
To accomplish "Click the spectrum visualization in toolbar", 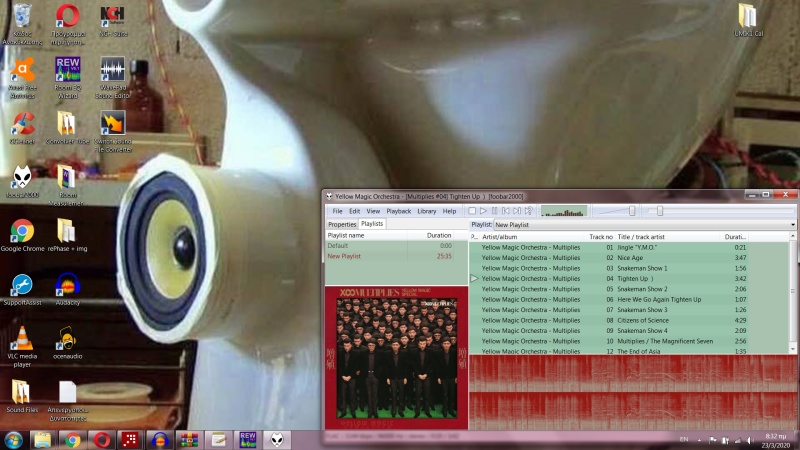I will (564, 211).
